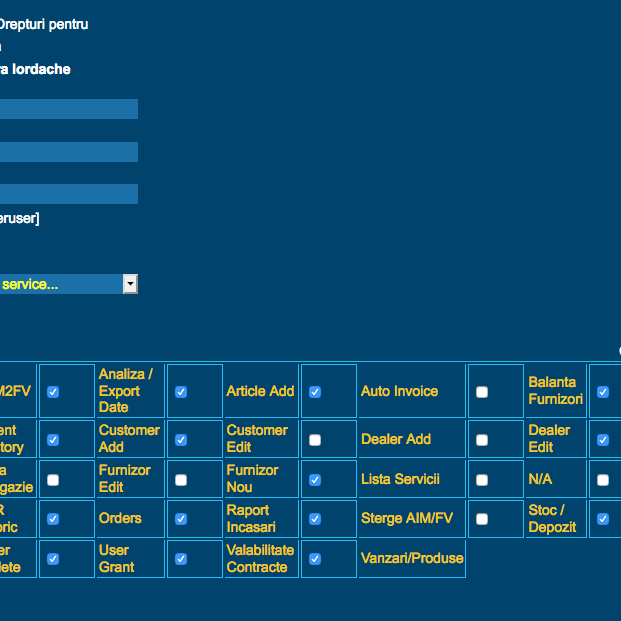Check the Sterge AIM/FV checkbox
Viewport: 621px width, 621px height.
pos(482,519)
